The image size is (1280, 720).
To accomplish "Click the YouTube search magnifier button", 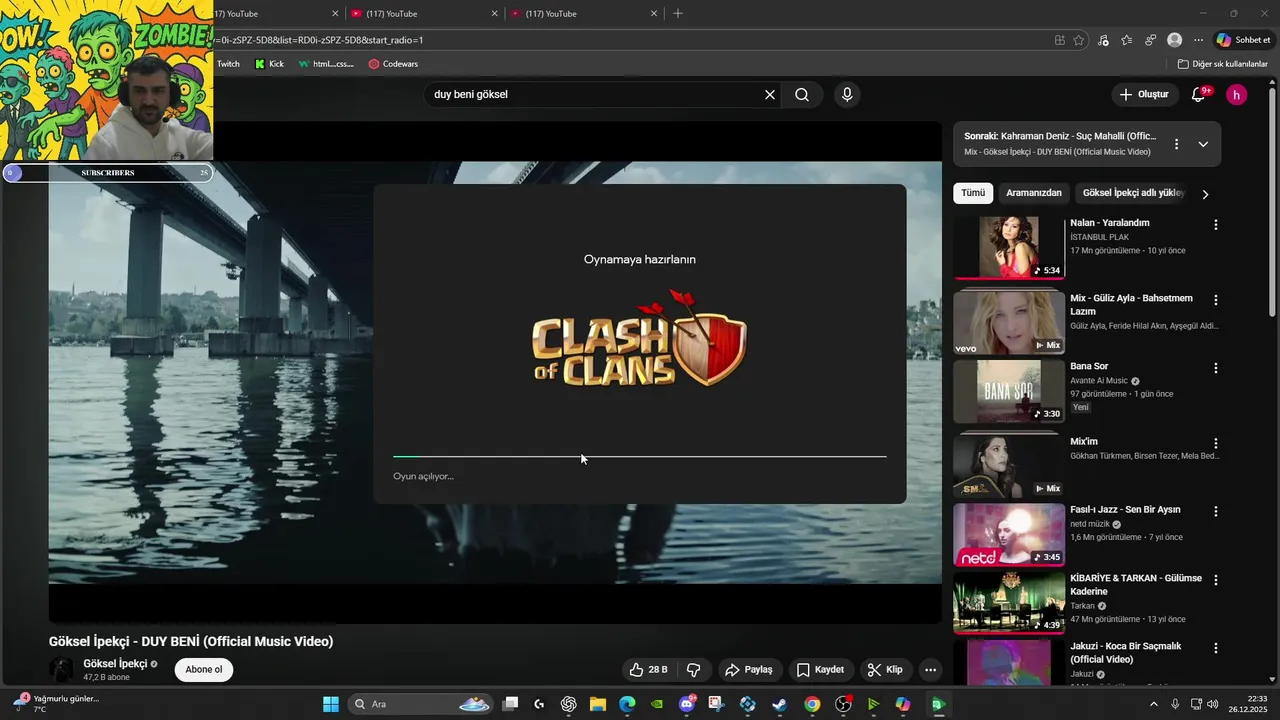I will [x=802, y=94].
